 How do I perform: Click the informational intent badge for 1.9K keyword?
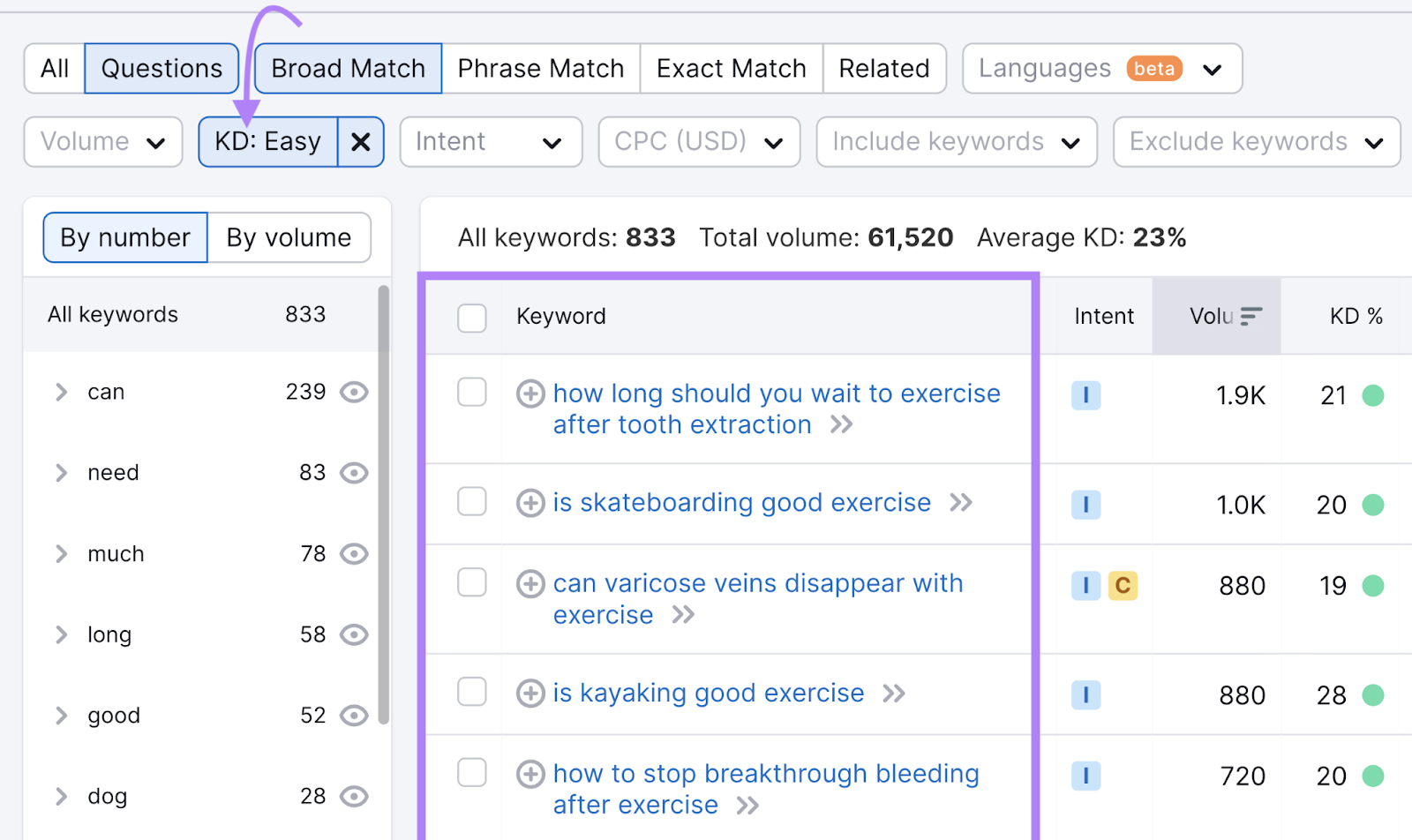1086,395
